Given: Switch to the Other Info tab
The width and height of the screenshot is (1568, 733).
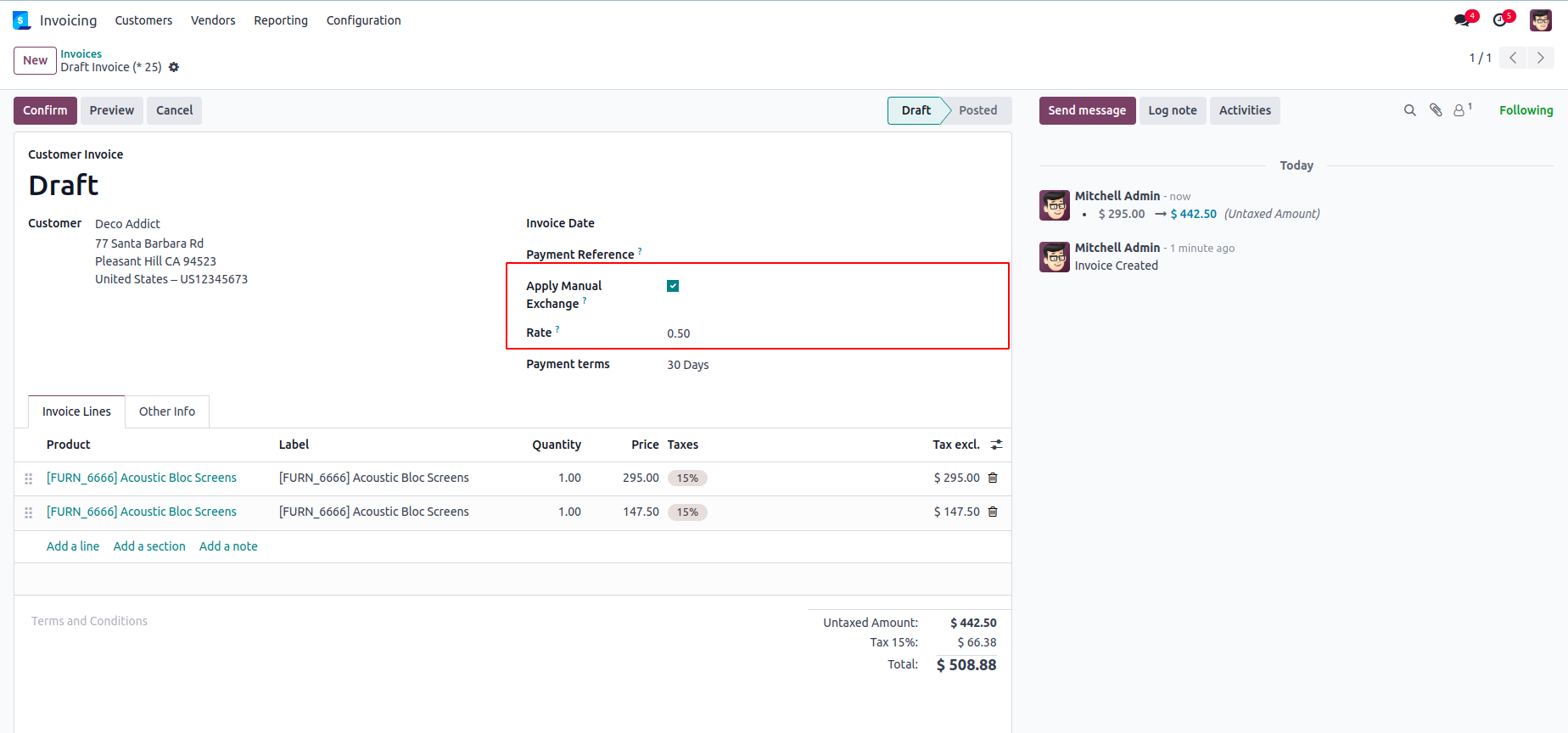Looking at the screenshot, I should click(x=167, y=411).
